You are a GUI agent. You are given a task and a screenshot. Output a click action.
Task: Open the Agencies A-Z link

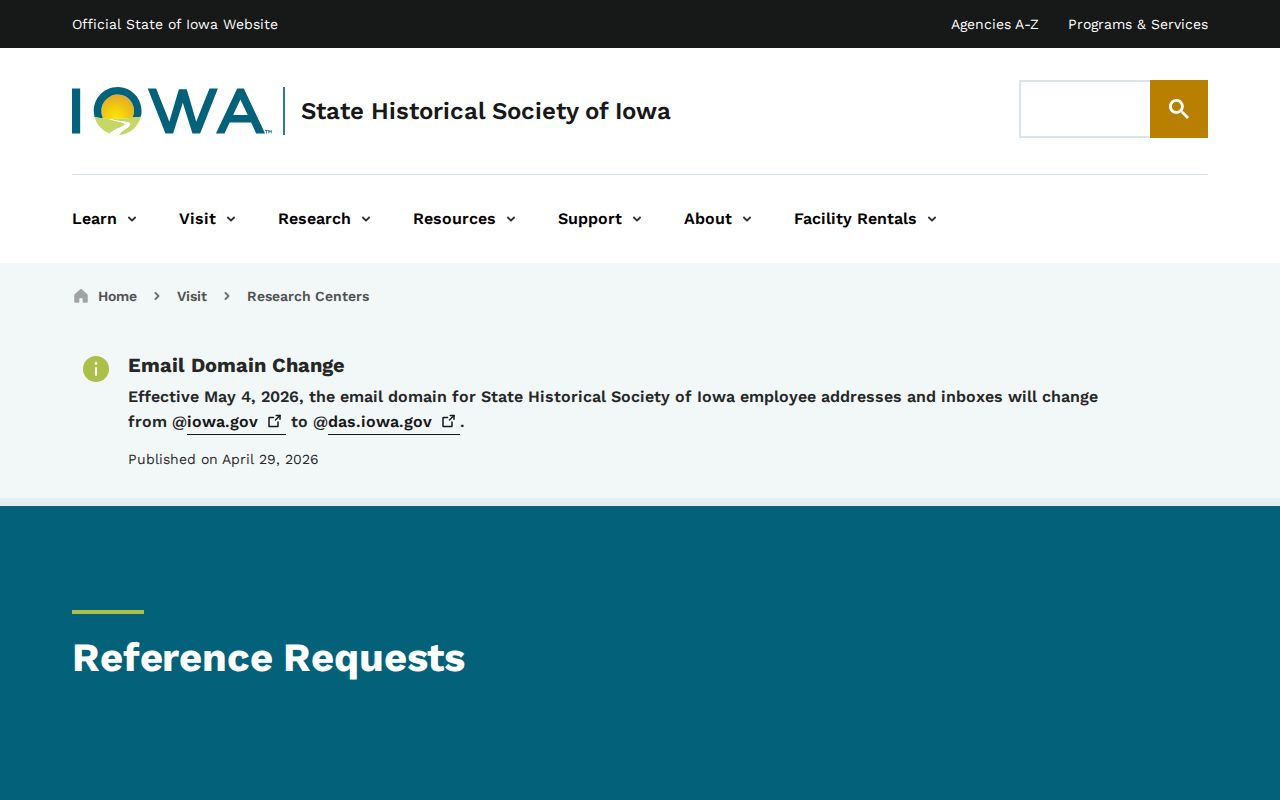tap(995, 24)
